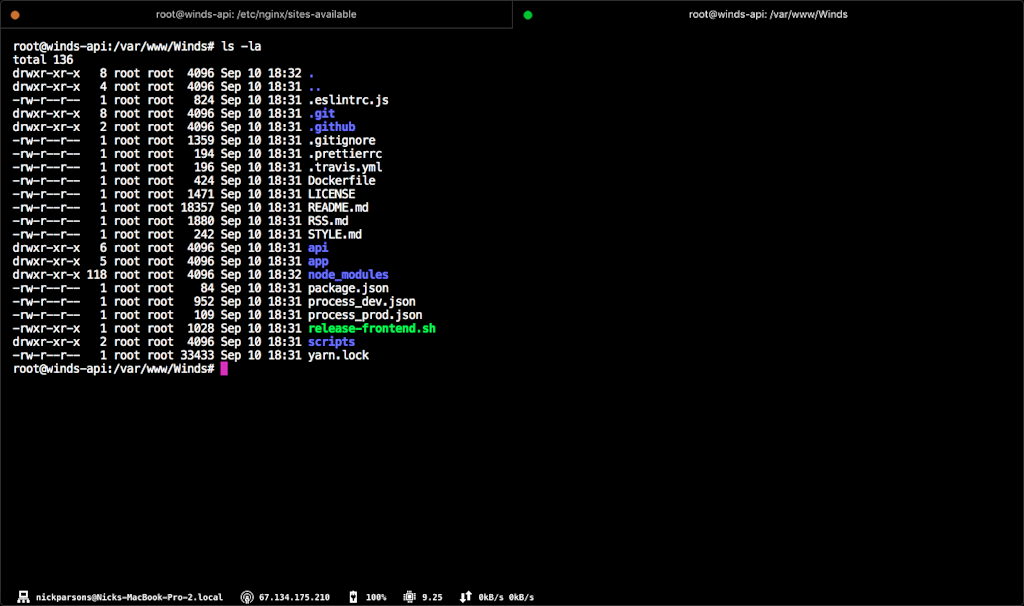Click the IP address 67.134.175.210
The width and height of the screenshot is (1024, 606).
tap(294, 597)
